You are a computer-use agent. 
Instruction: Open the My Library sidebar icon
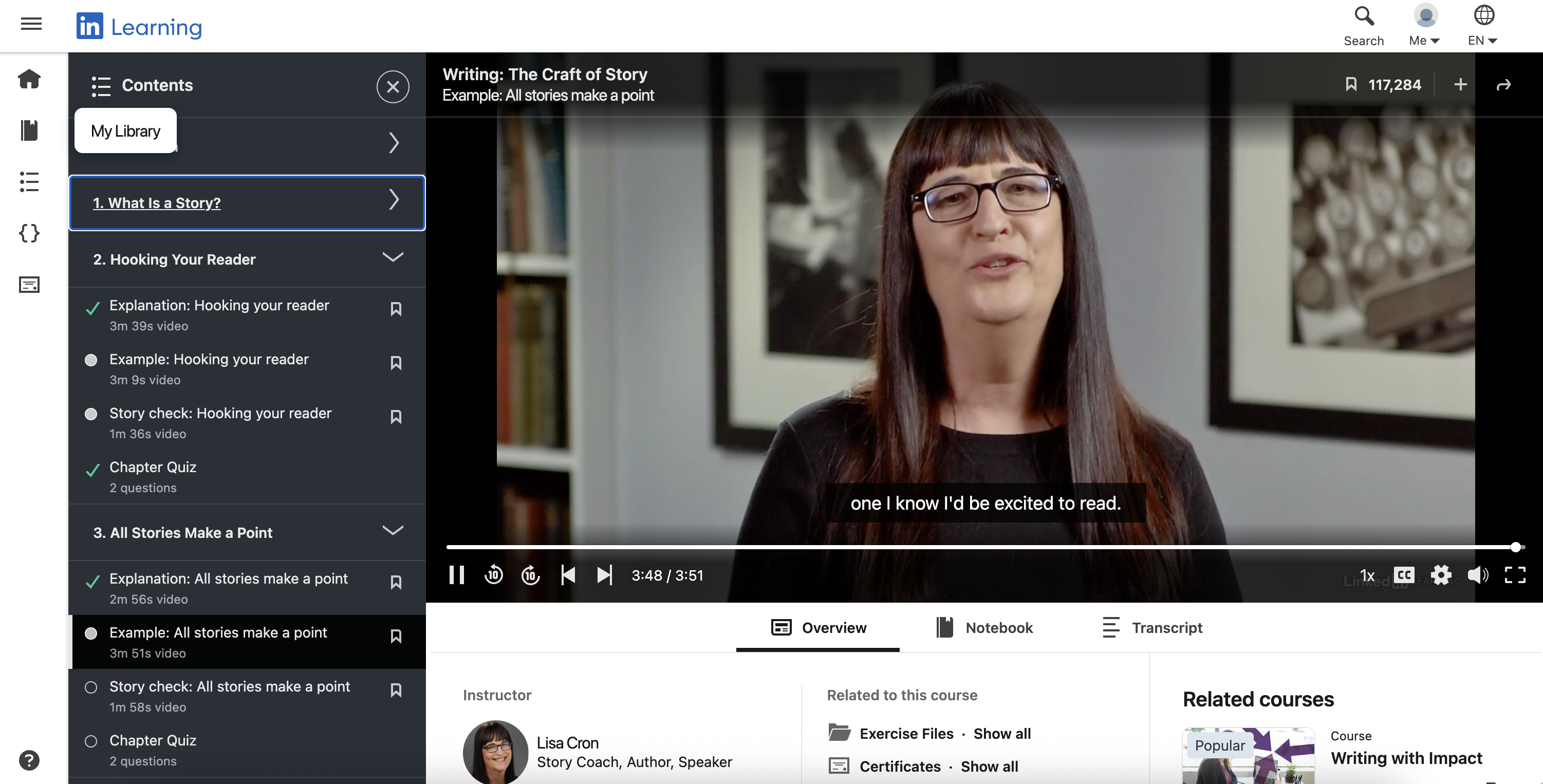pyautogui.click(x=29, y=130)
